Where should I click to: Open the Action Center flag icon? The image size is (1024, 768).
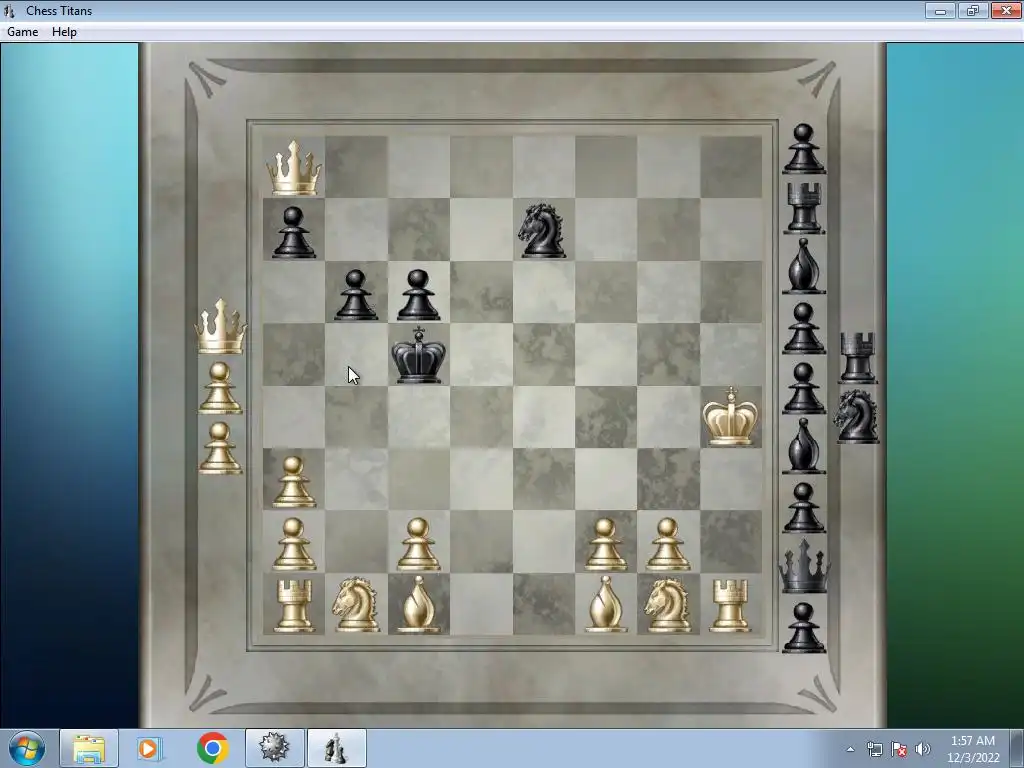click(899, 749)
